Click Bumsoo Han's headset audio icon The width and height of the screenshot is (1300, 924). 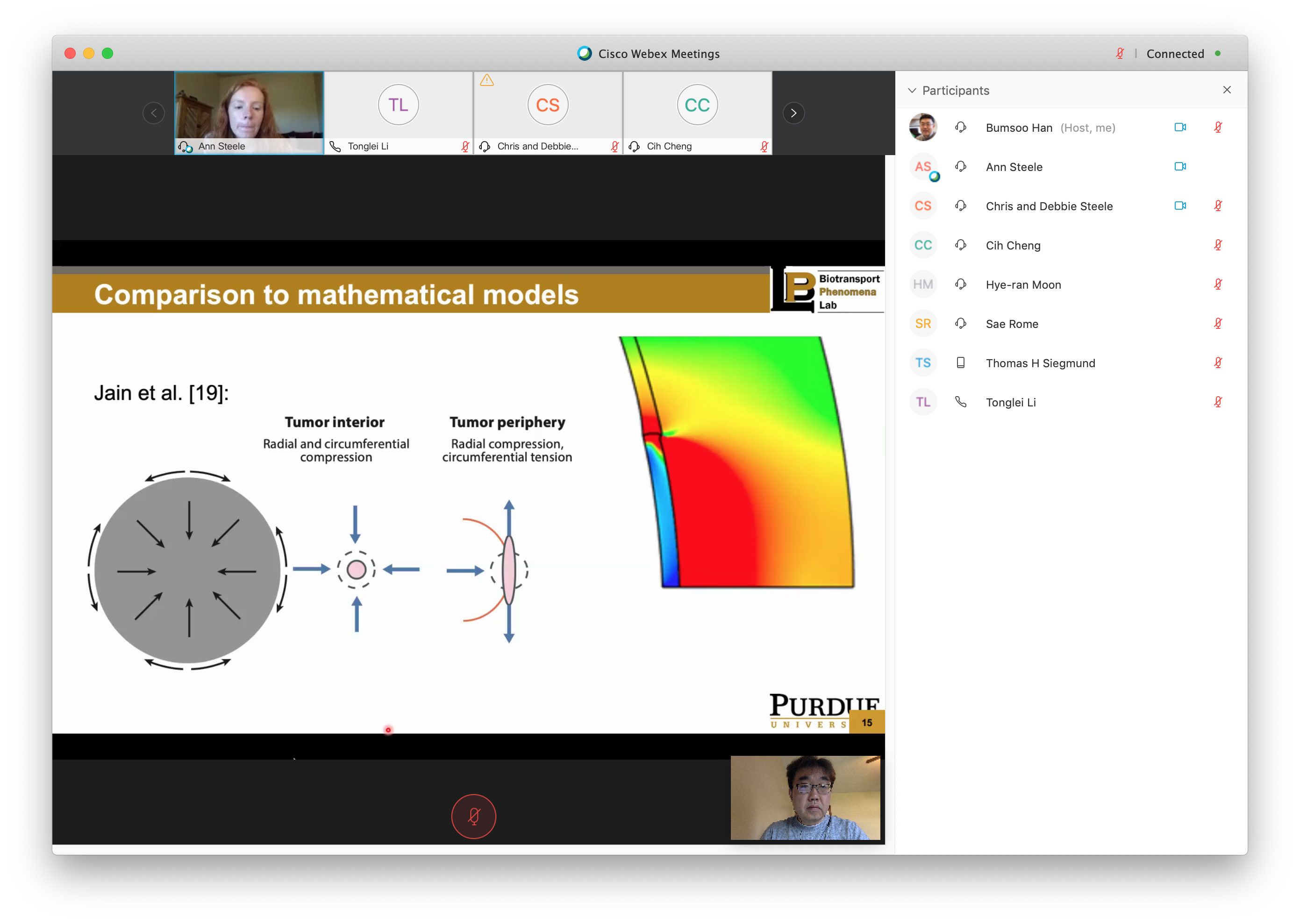point(961,128)
